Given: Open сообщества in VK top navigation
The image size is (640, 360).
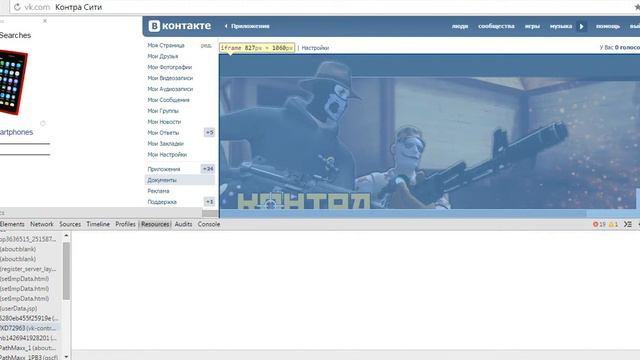Looking at the screenshot, I should point(496,26).
